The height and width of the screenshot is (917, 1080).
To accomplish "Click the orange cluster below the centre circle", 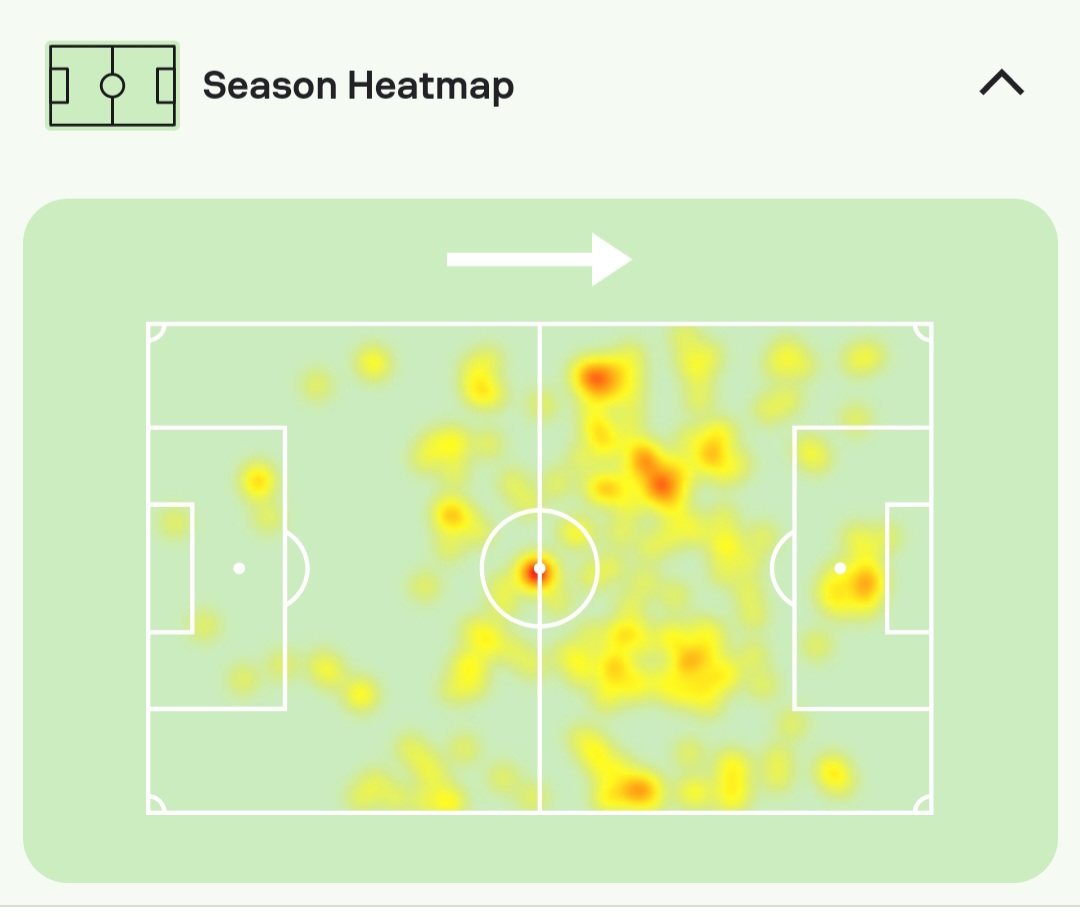I will pos(692,658).
